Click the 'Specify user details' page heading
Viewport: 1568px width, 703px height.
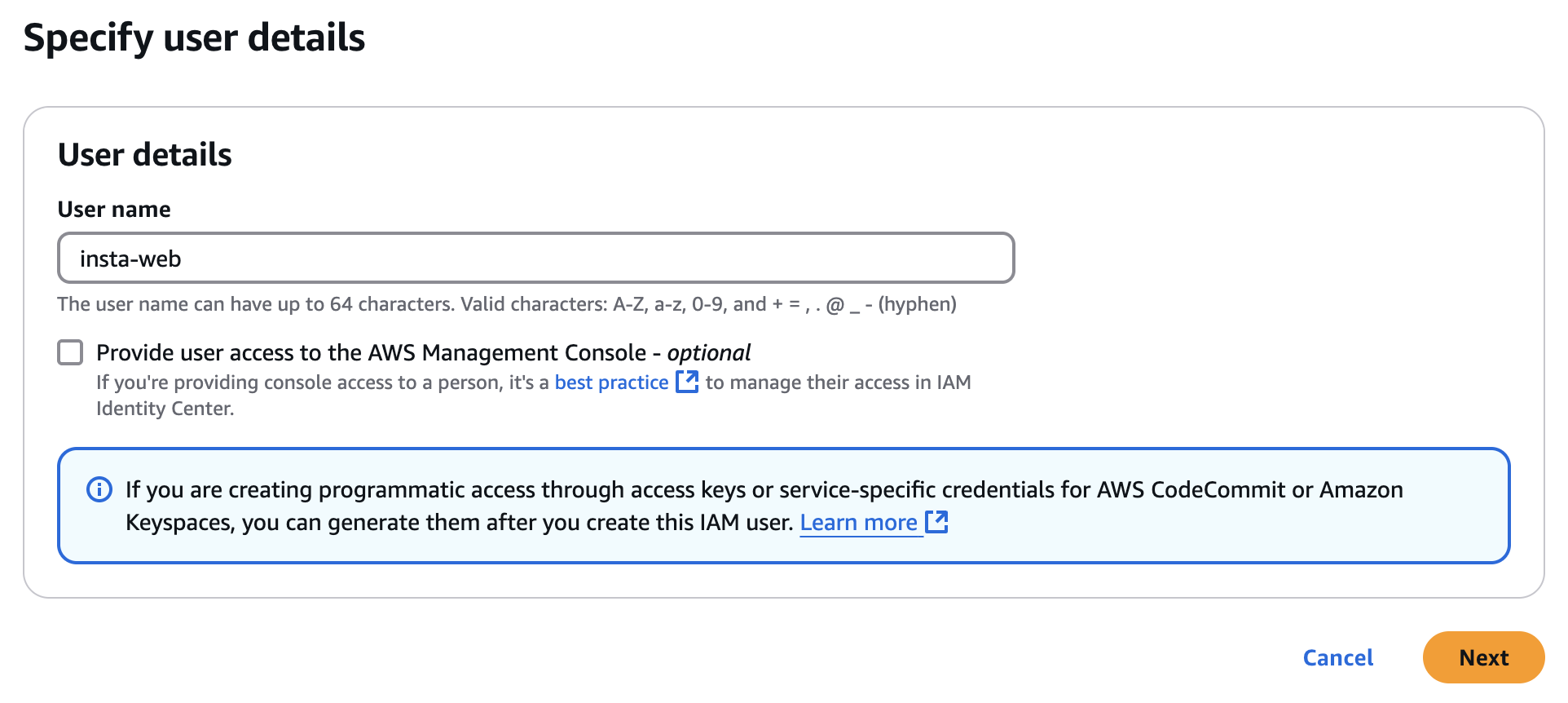(195, 38)
